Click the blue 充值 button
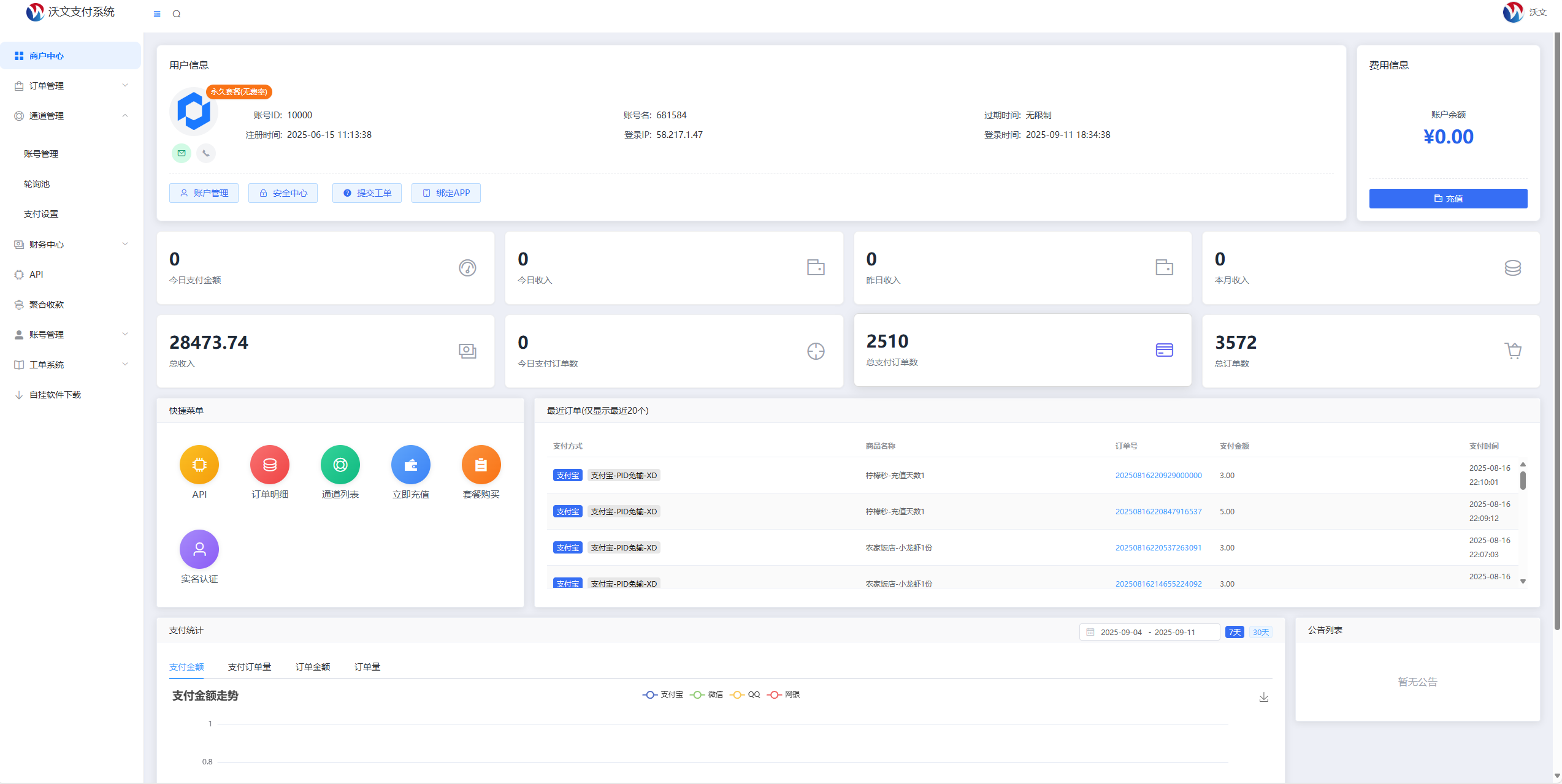The height and width of the screenshot is (784, 1562). [1448, 199]
